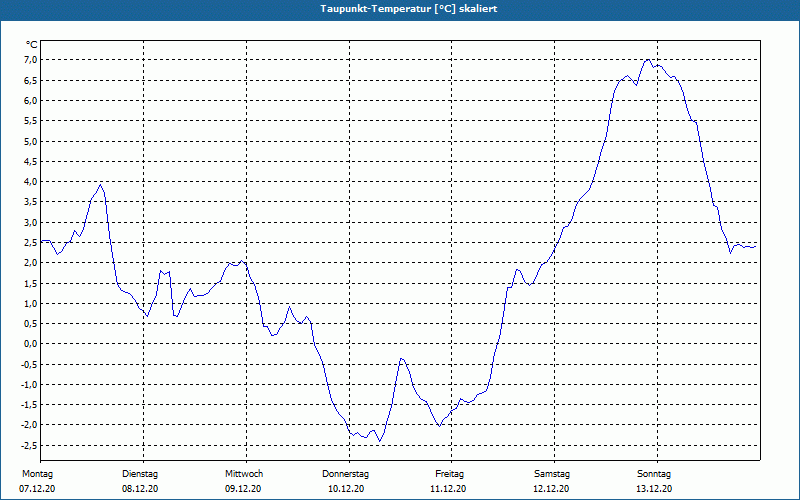Click the 2,5 y-axis label
The height and width of the screenshot is (500, 800).
click(x=30, y=242)
